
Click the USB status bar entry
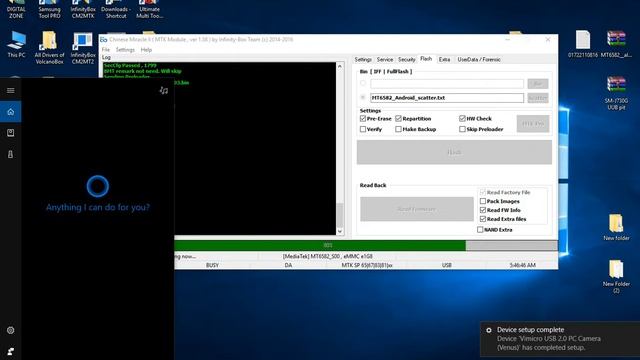coord(447,265)
